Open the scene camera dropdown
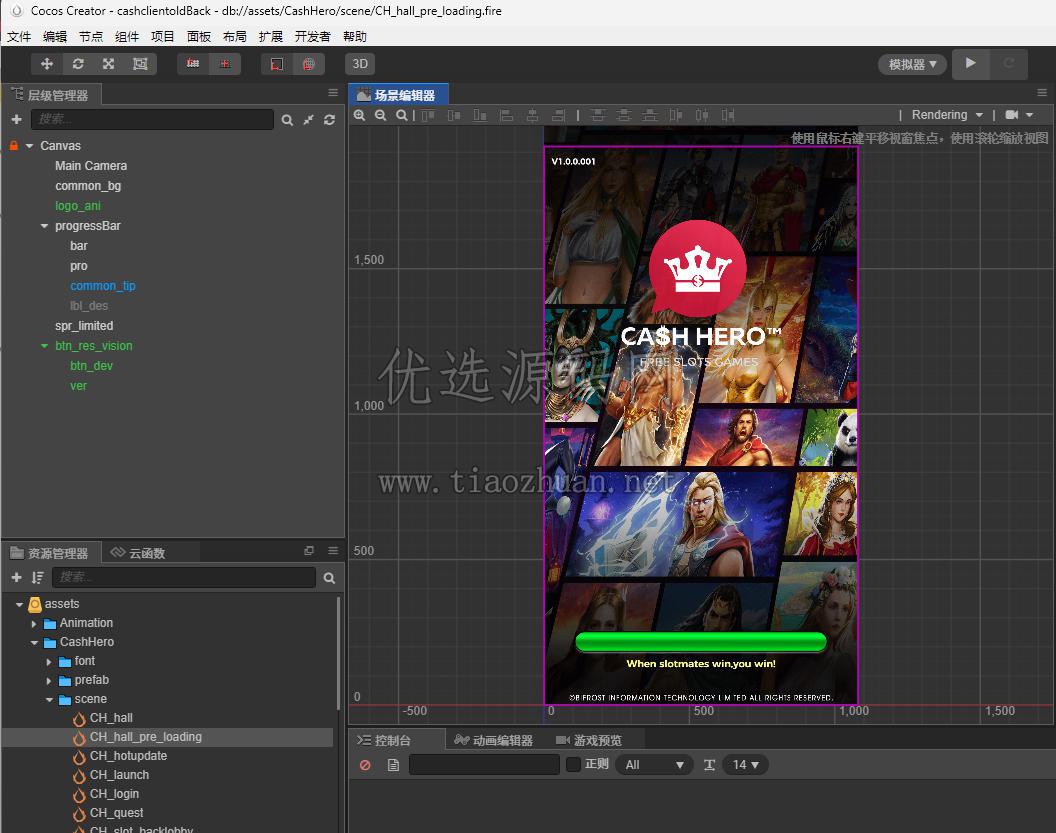Viewport: 1056px width, 833px height. coord(1019,115)
